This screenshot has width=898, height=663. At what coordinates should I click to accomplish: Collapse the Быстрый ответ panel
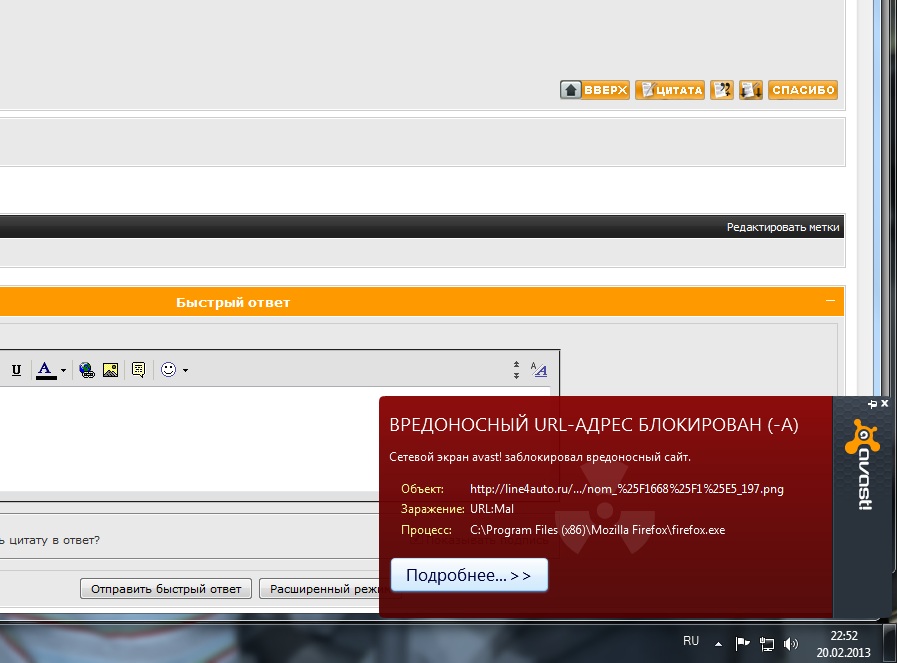[x=830, y=301]
